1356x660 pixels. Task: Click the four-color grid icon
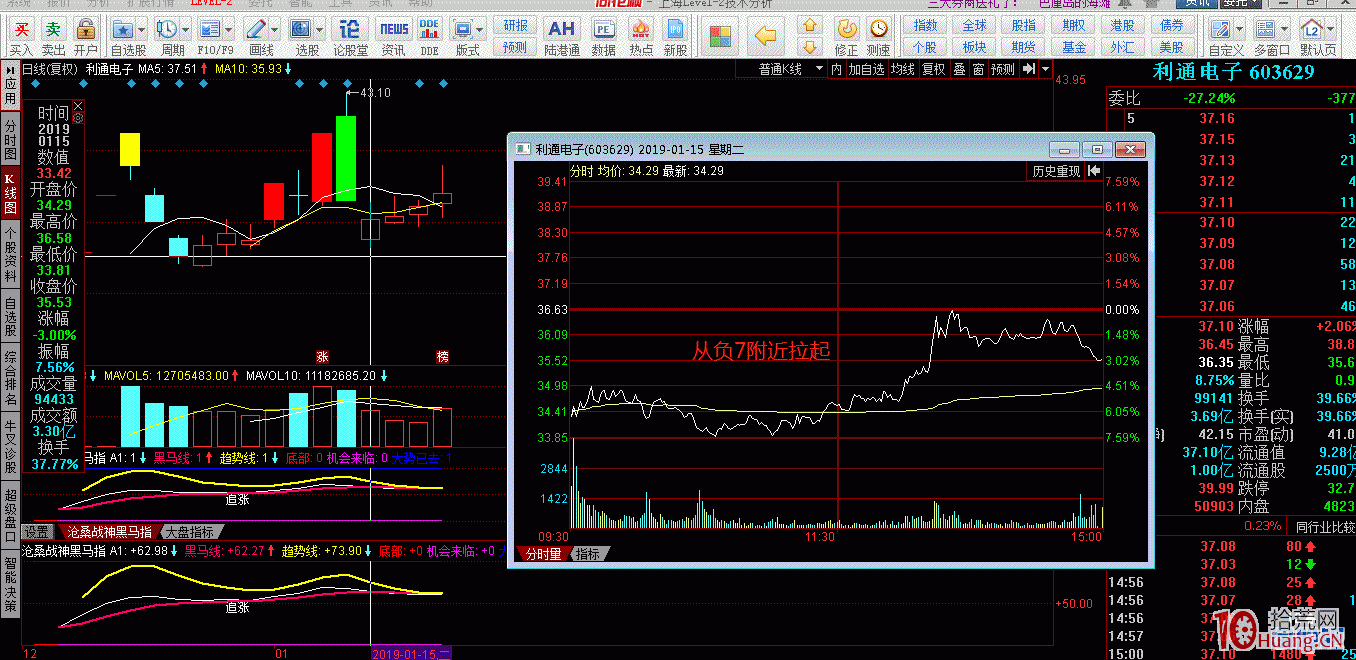point(720,37)
